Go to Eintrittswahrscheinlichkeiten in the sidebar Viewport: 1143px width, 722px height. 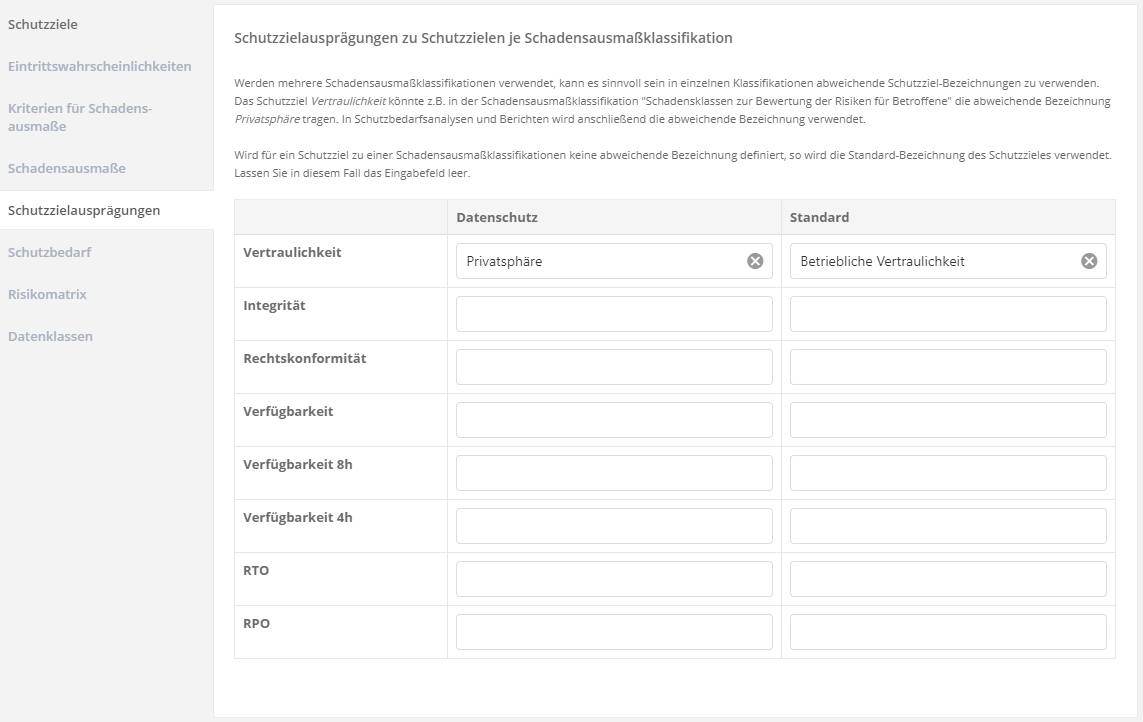99,66
